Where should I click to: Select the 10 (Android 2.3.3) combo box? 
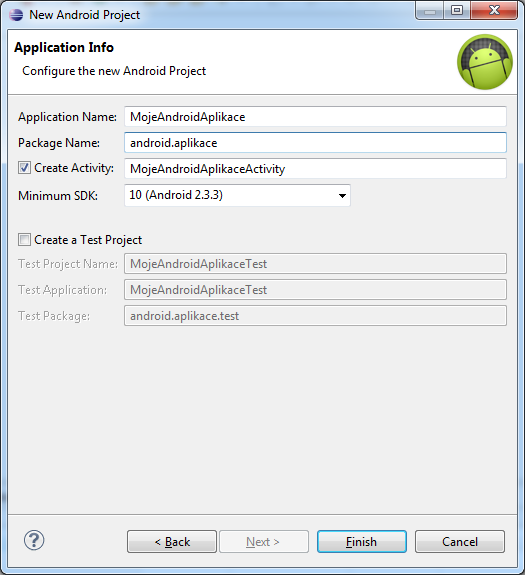pyautogui.click(x=237, y=195)
